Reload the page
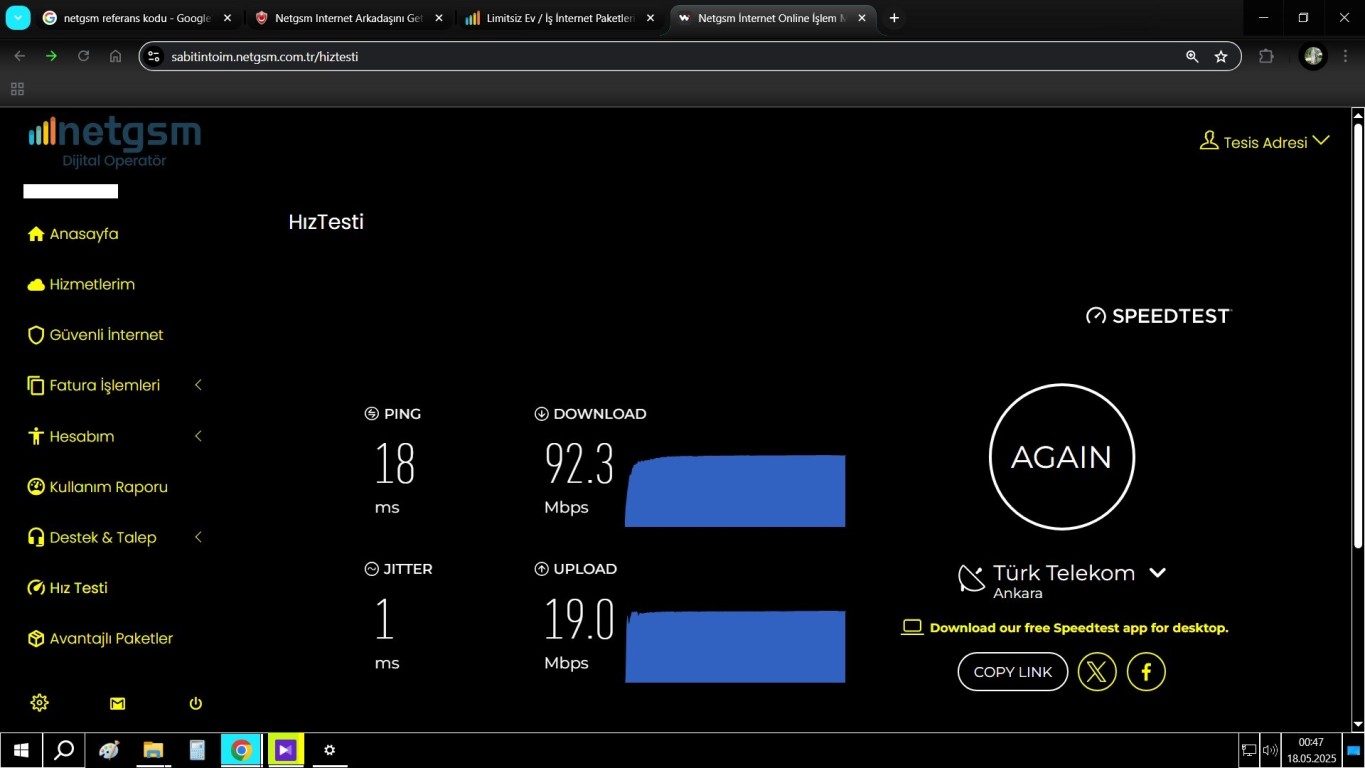The height and width of the screenshot is (768, 1365). pos(83,57)
